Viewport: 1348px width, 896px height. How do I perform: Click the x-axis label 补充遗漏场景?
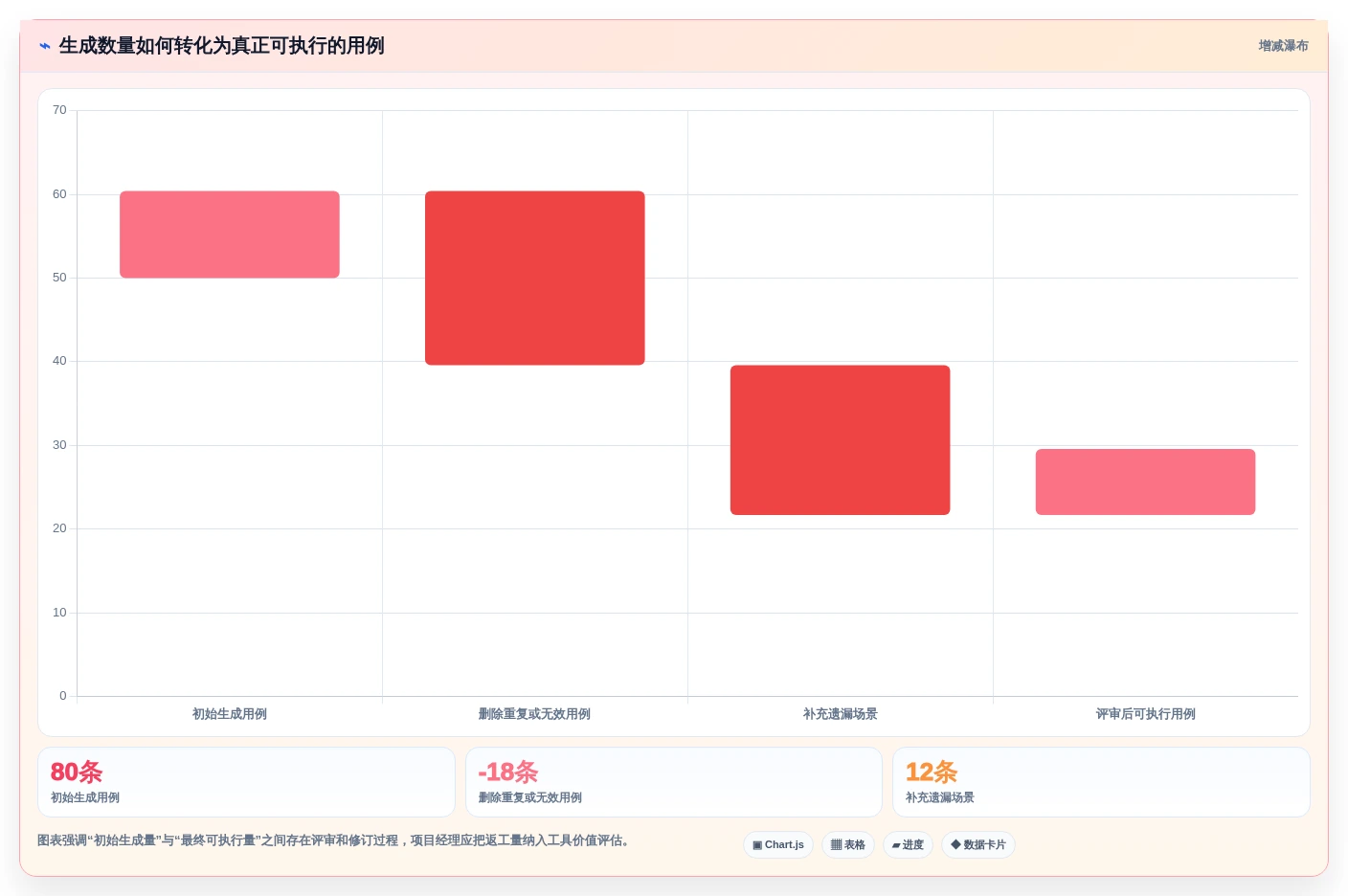(x=841, y=714)
